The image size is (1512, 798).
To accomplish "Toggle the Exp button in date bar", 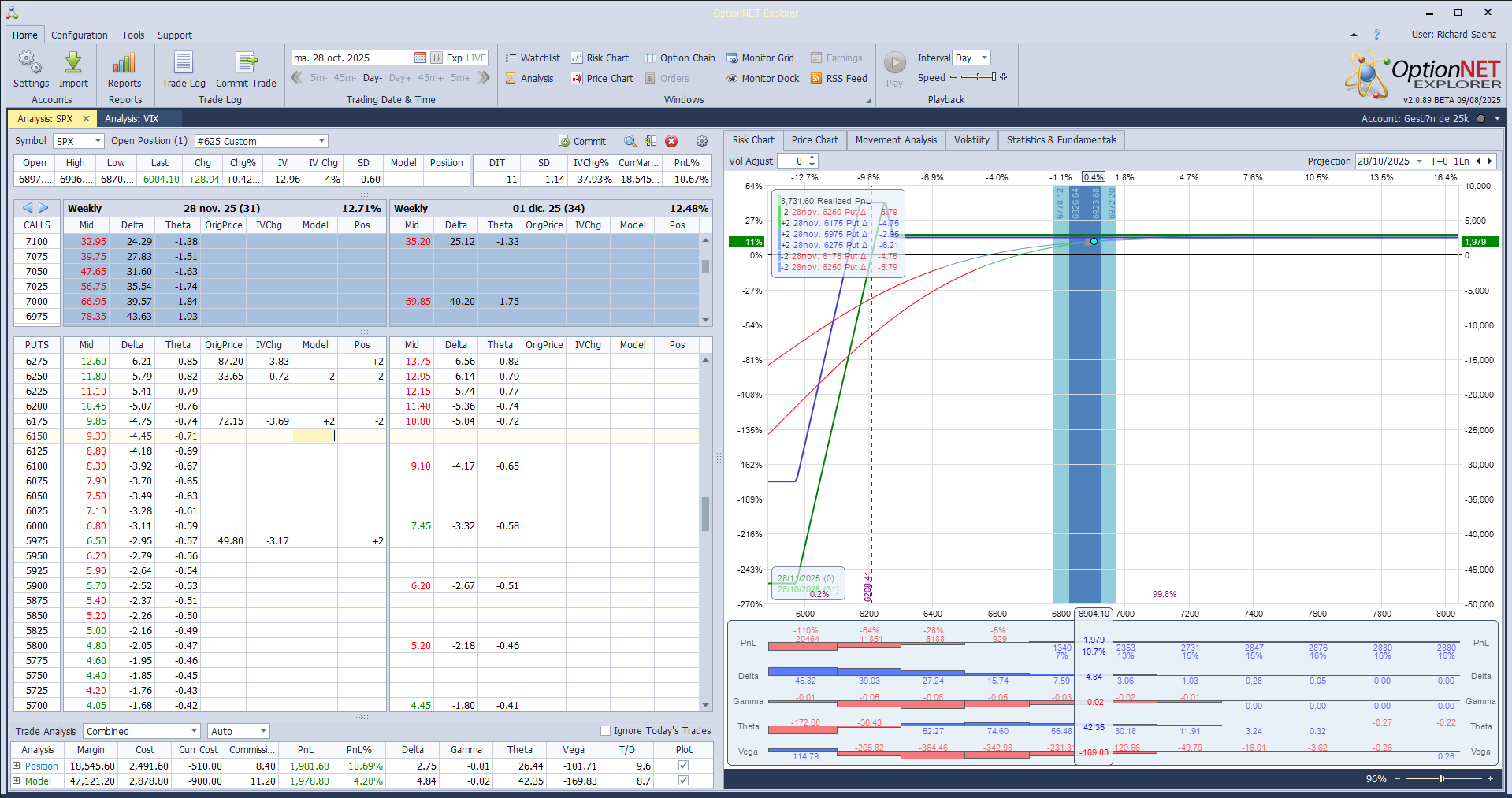I will click(x=454, y=58).
